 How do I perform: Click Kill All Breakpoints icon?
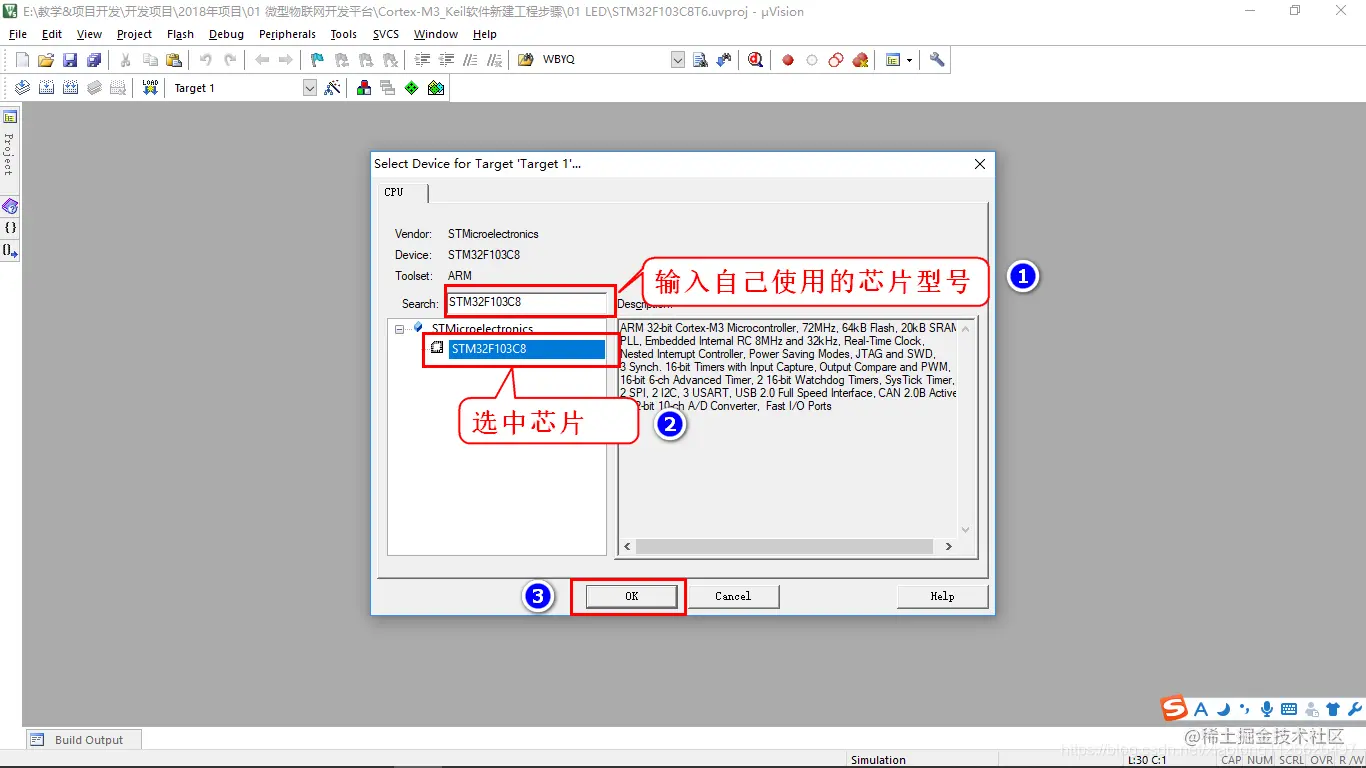(x=860, y=60)
